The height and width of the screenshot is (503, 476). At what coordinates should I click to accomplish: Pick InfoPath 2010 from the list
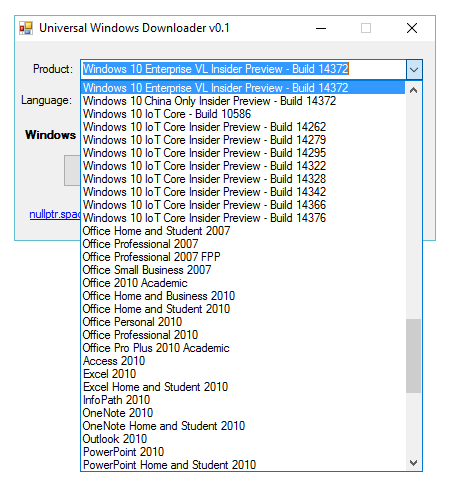pos(243,400)
